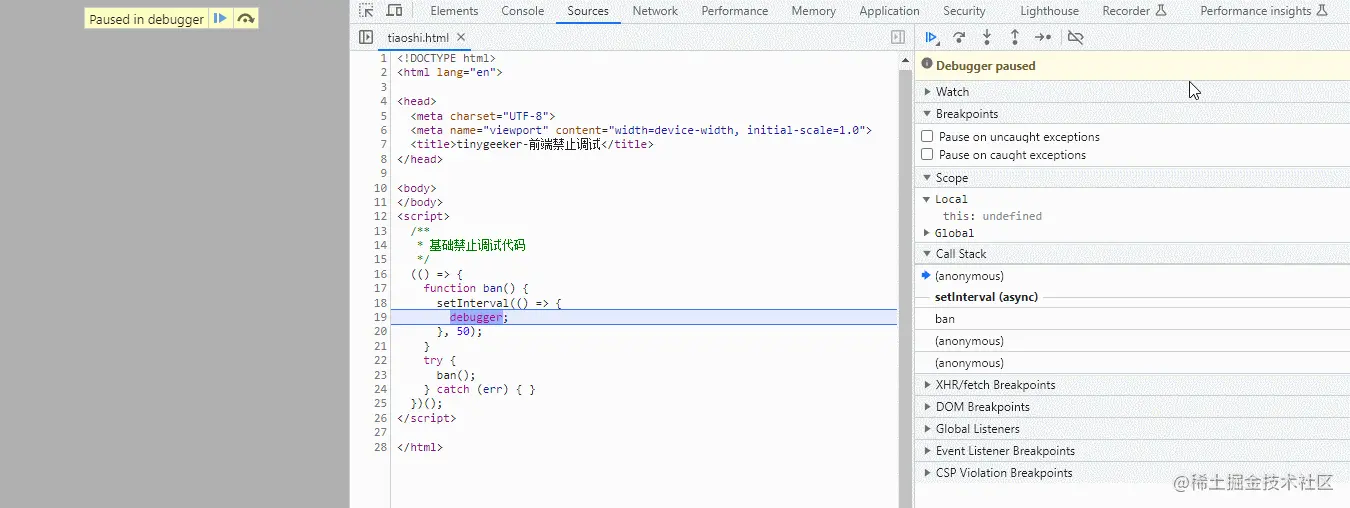This screenshot has width=1350, height=508.
Task: Click 'this: undefined' scope entry
Action: (x=992, y=216)
